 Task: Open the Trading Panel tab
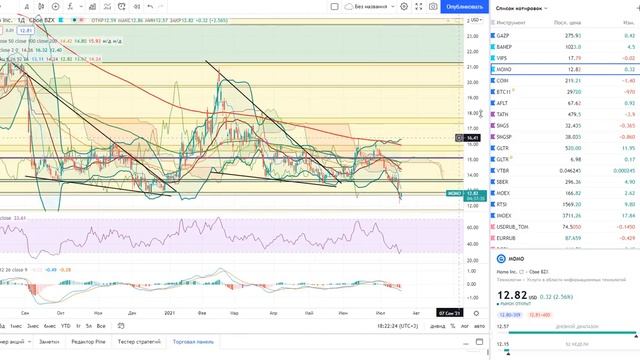click(x=193, y=342)
